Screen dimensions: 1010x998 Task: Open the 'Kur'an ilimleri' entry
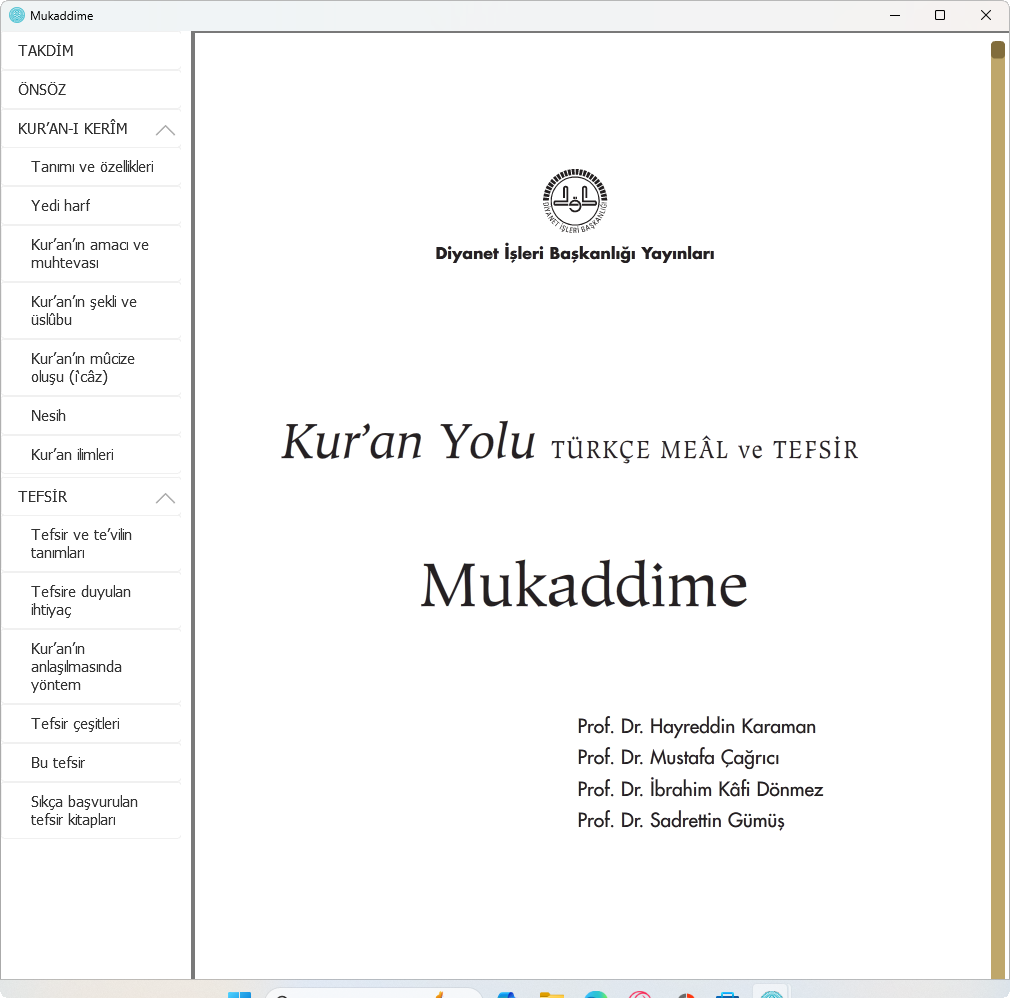91,455
